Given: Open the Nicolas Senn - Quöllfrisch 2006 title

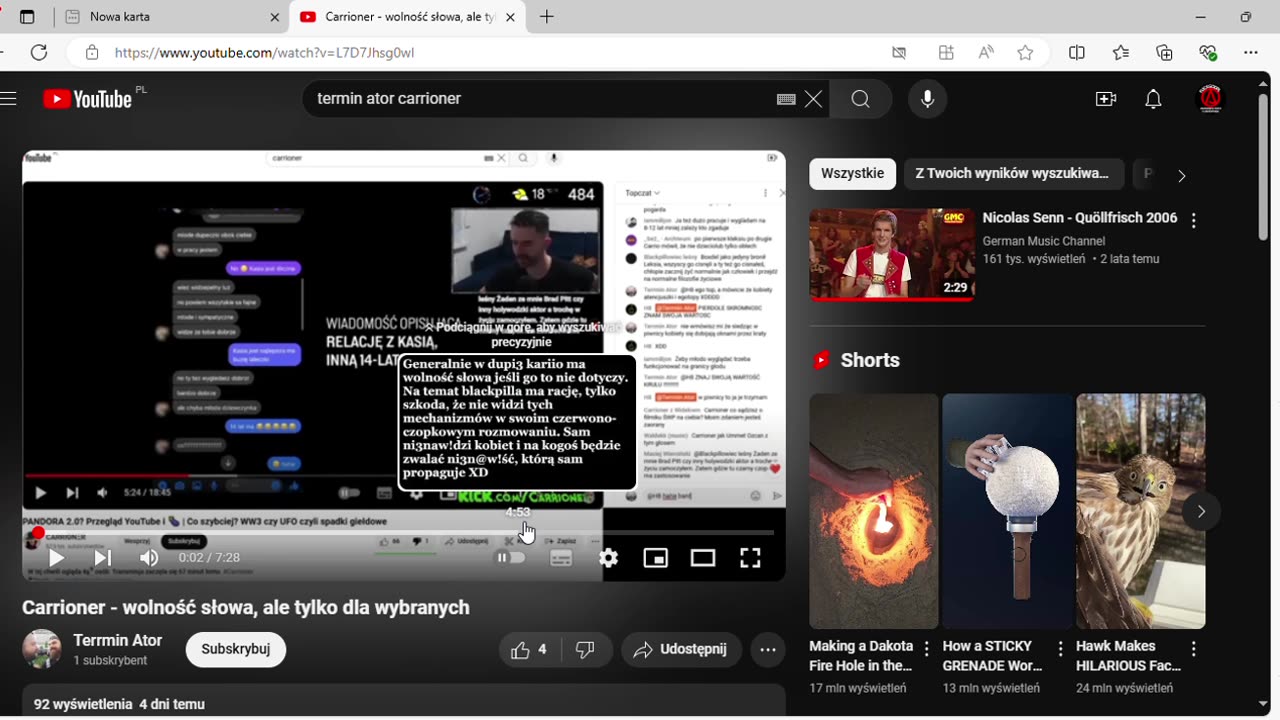Looking at the screenshot, I should click(x=1080, y=218).
